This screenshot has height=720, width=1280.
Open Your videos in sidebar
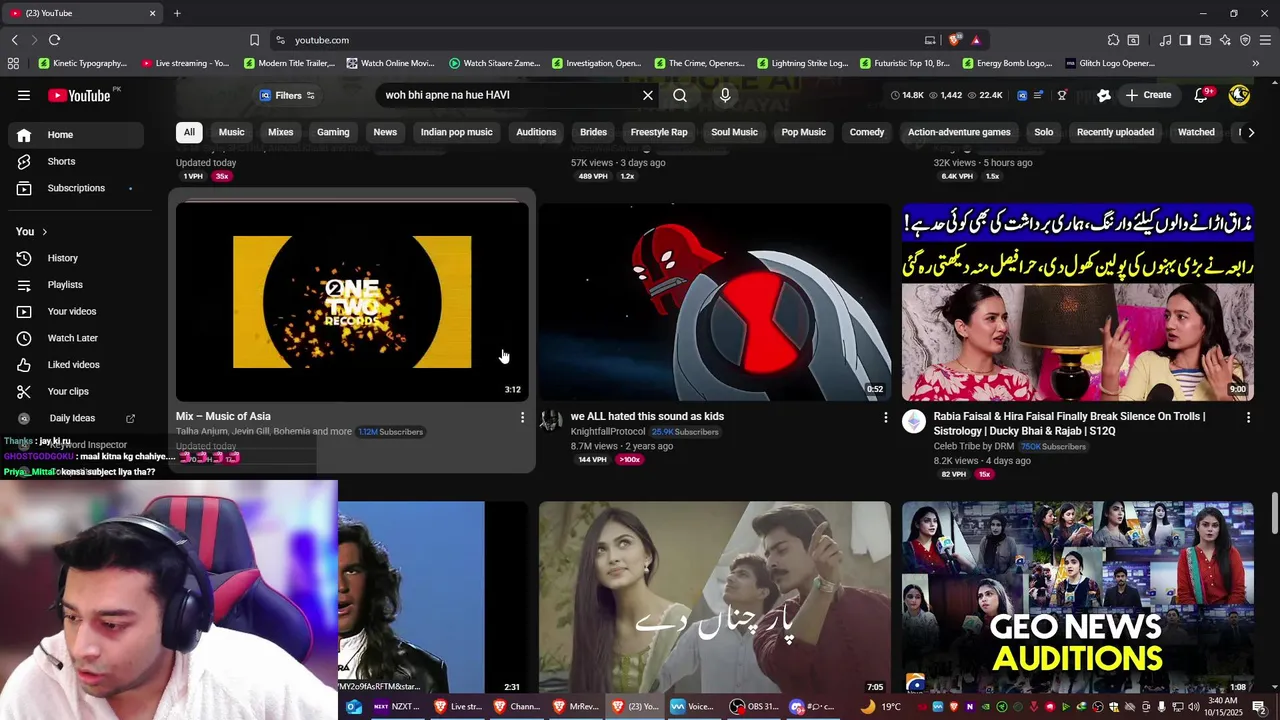pyautogui.click(x=76, y=311)
